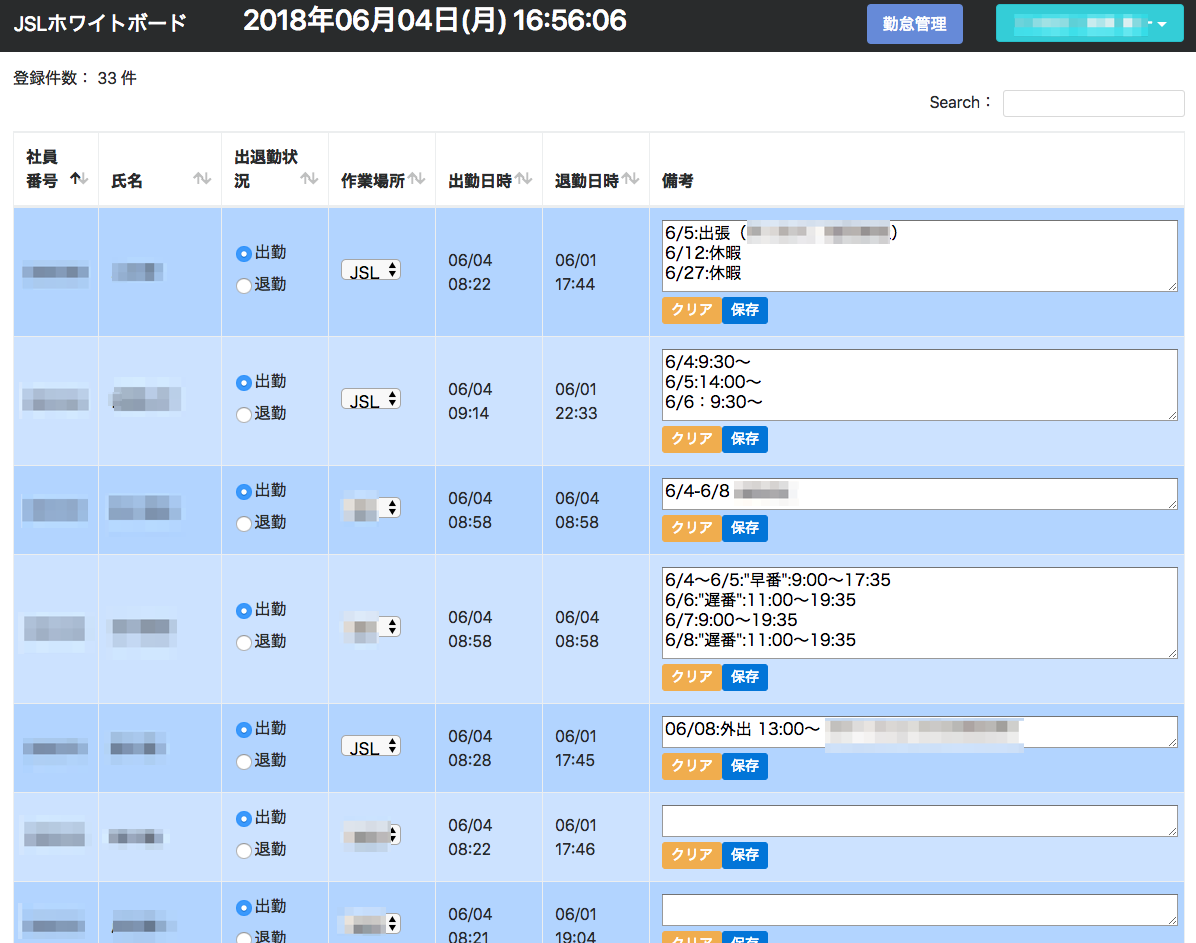The width and height of the screenshot is (1196, 943).
Task: Edit the 6/5:出張 備考 textarea
Action: [x=920, y=256]
